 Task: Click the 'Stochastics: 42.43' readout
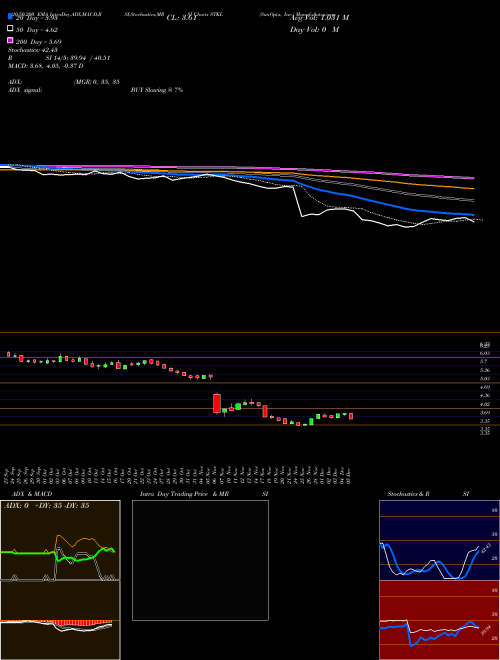pyautogui.click(x=32, y=50)
